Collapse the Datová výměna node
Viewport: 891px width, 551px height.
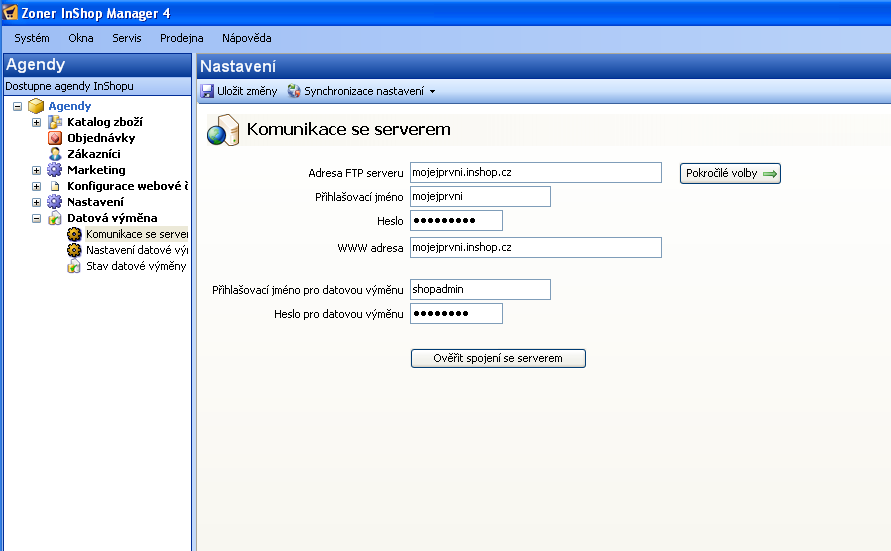[36, 218]
